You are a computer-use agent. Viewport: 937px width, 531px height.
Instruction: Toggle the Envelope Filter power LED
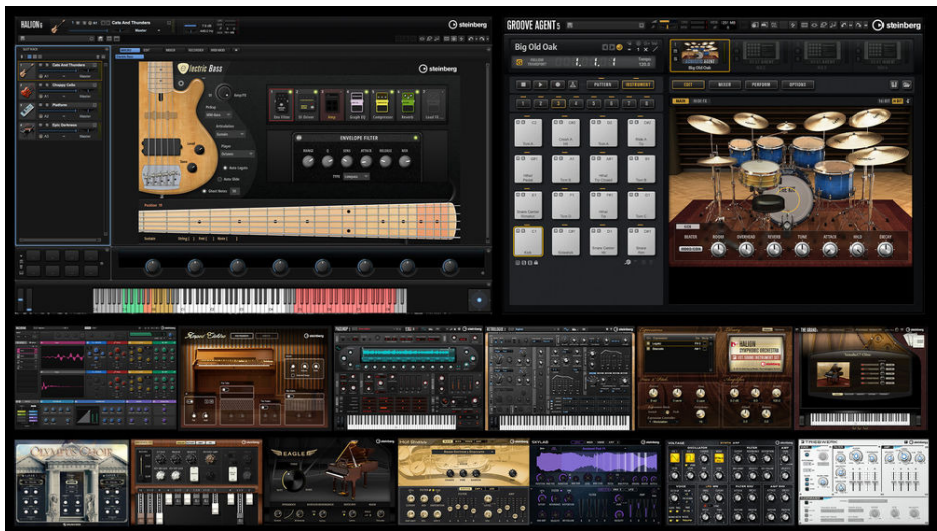point(415,138)
